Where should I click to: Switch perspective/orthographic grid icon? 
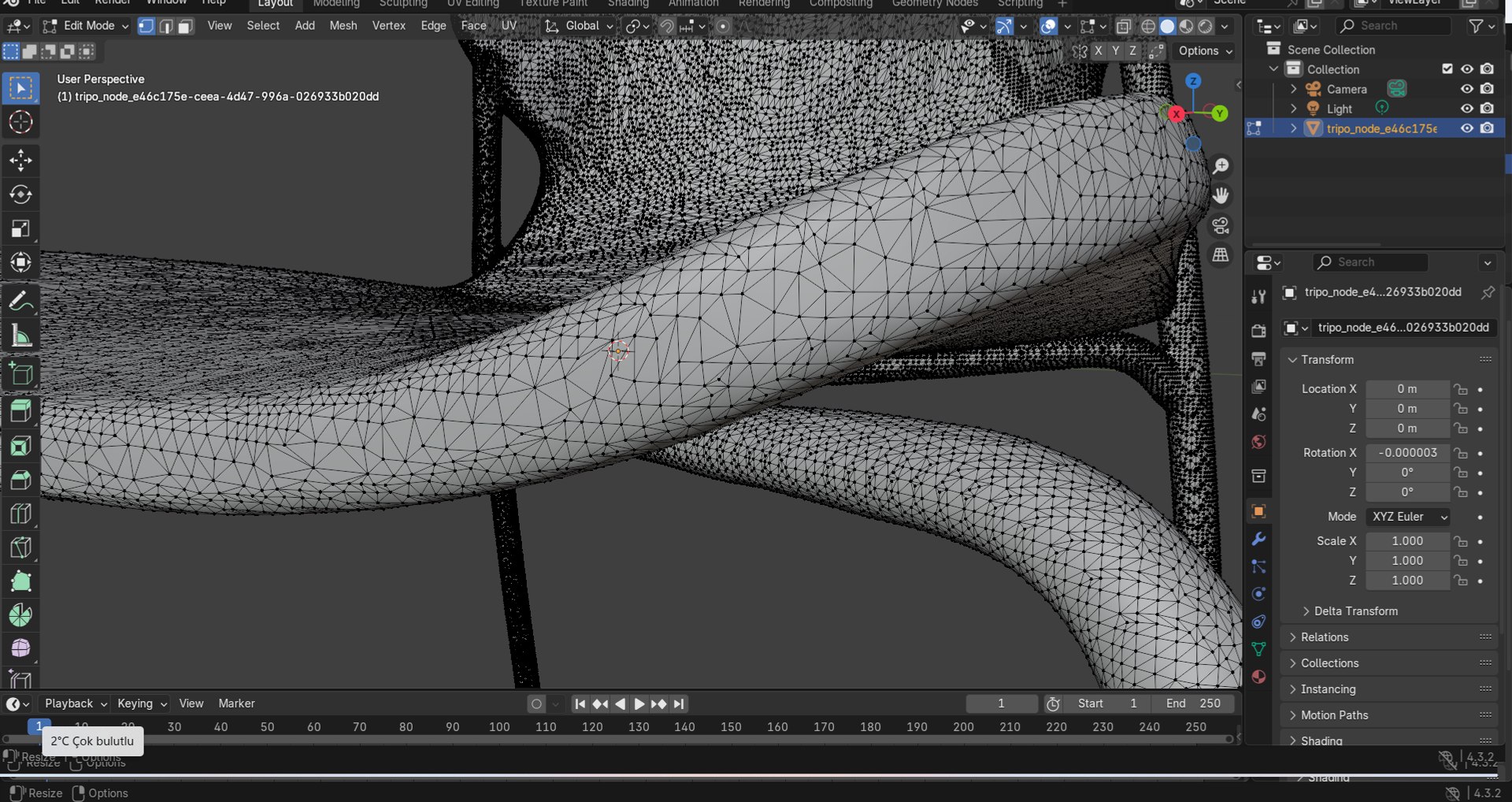[x=1221, y=255]
